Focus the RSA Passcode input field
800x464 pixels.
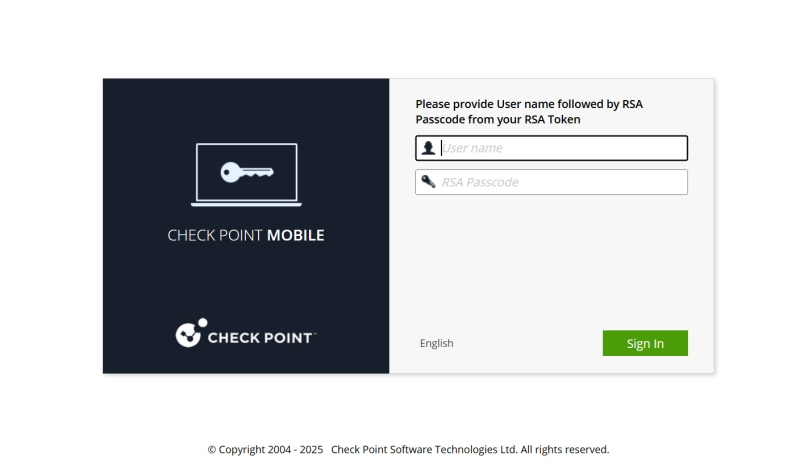click(562, 182)
